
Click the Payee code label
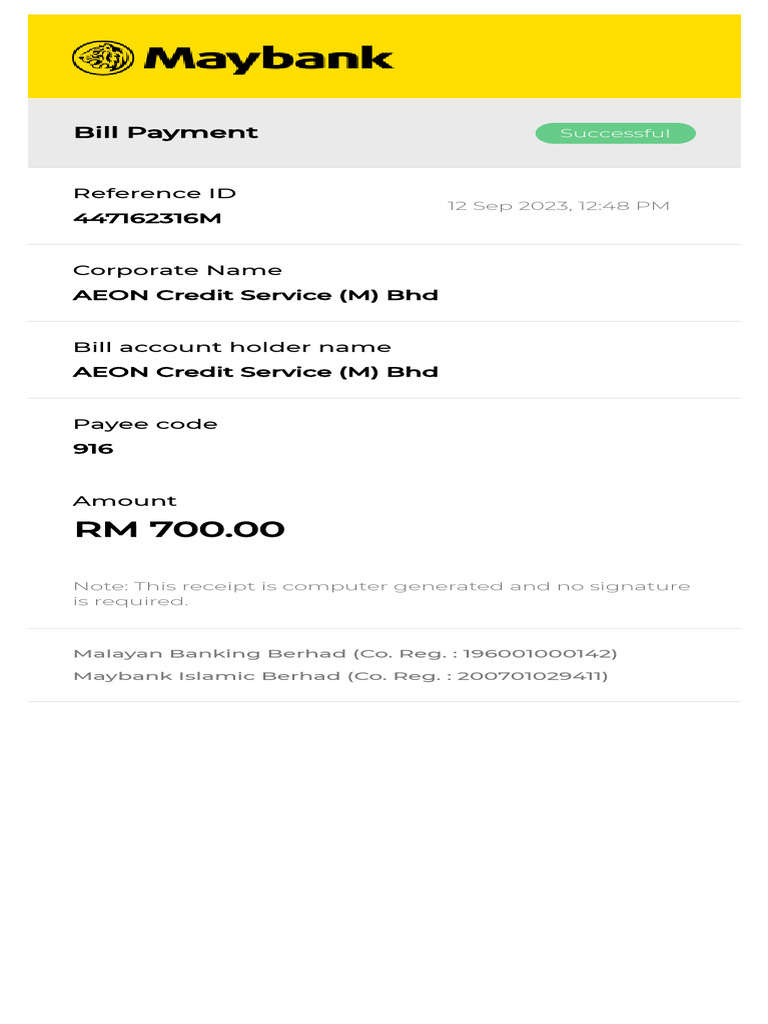[x=145, y=424]
